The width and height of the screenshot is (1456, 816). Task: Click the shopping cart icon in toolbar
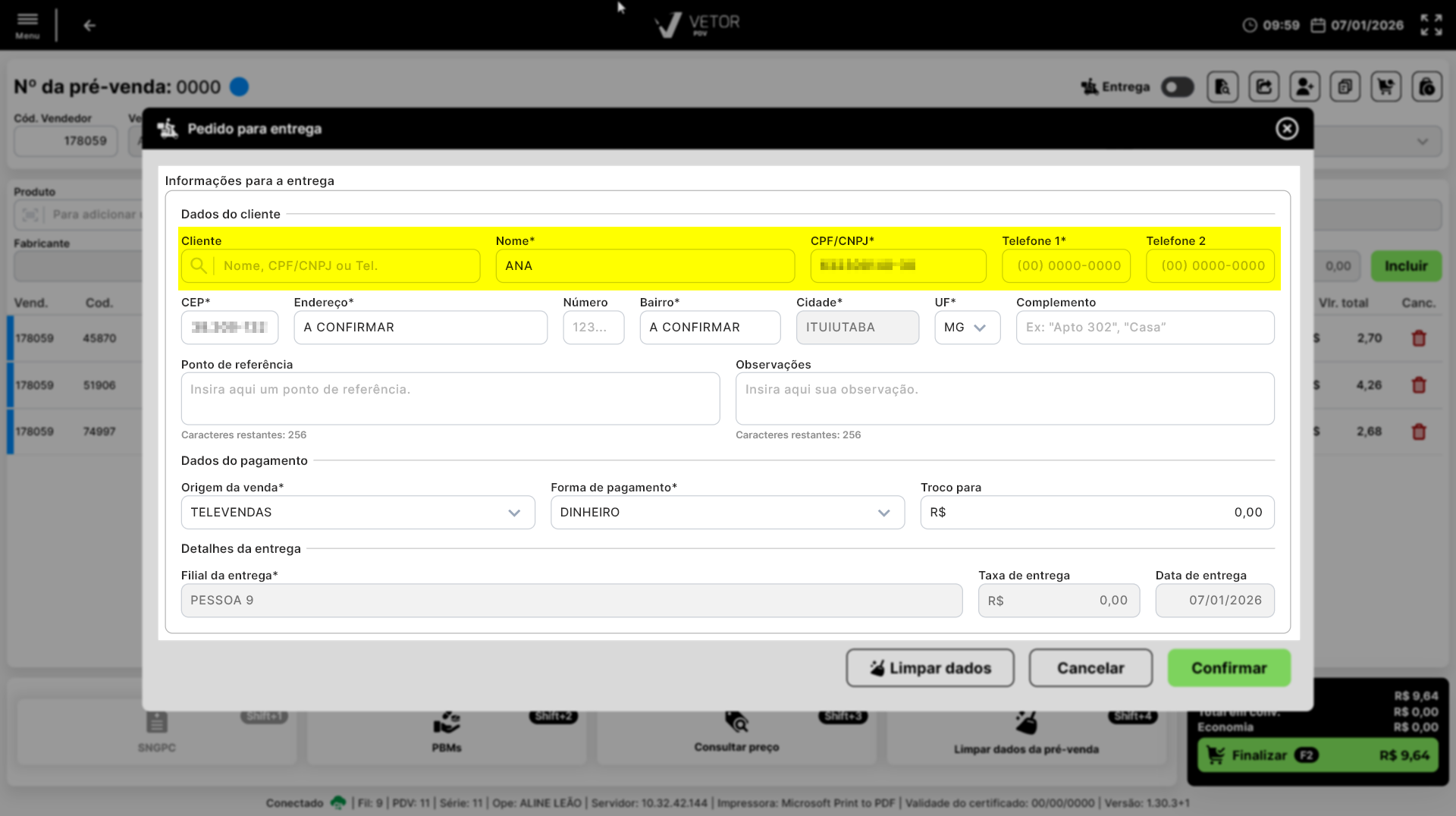coord(1385,87)
